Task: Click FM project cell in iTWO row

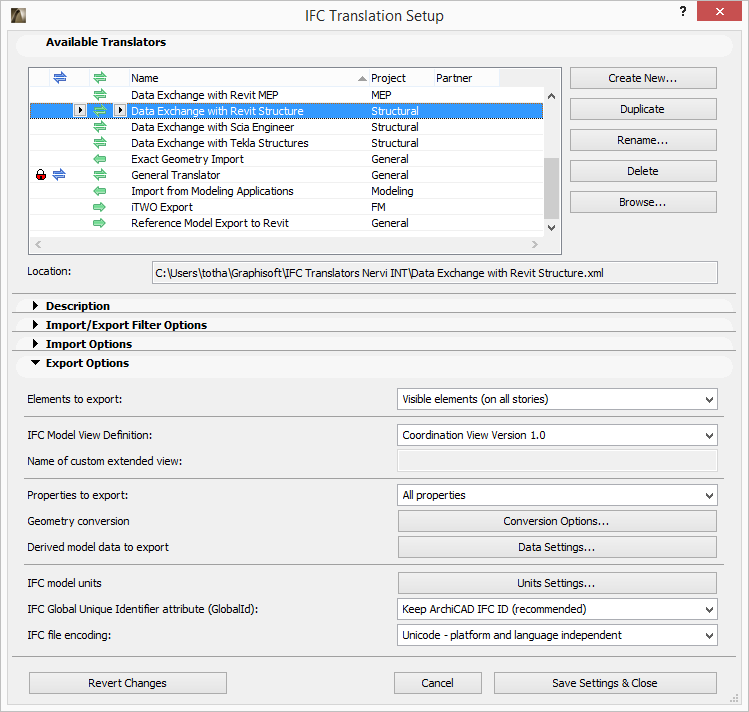Action: pos(378,207)
